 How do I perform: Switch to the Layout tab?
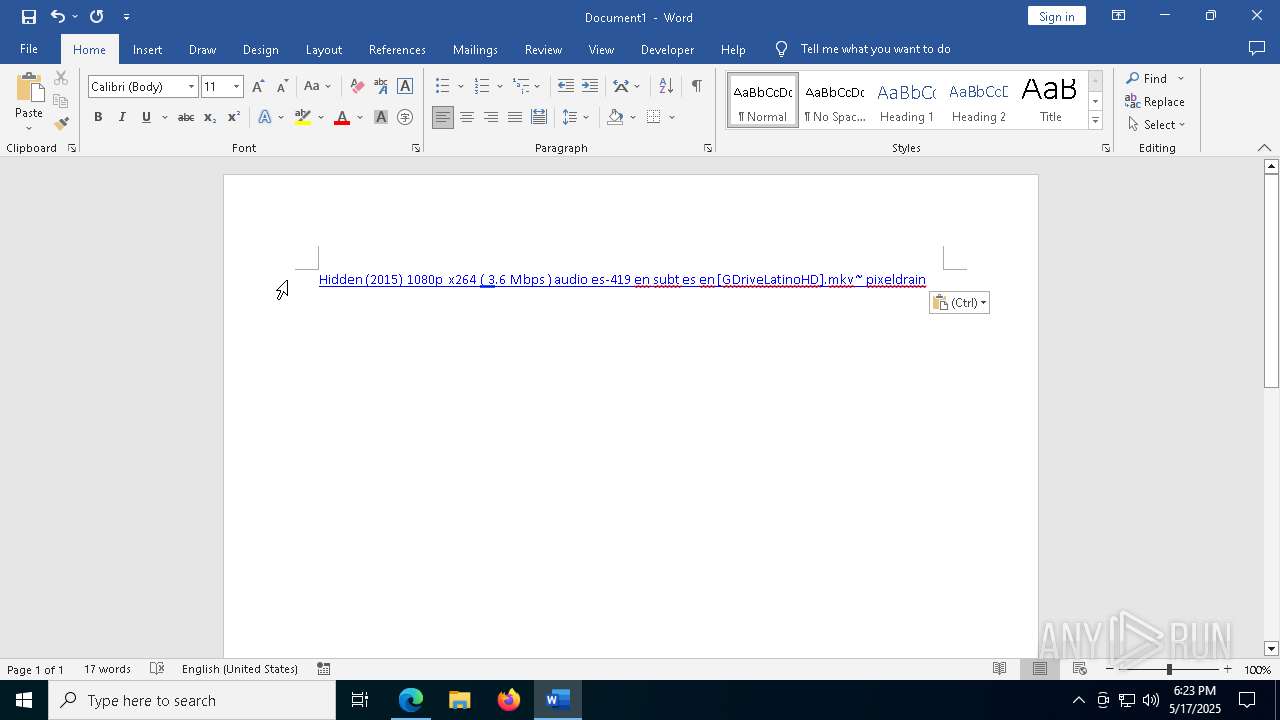[323, 49]
